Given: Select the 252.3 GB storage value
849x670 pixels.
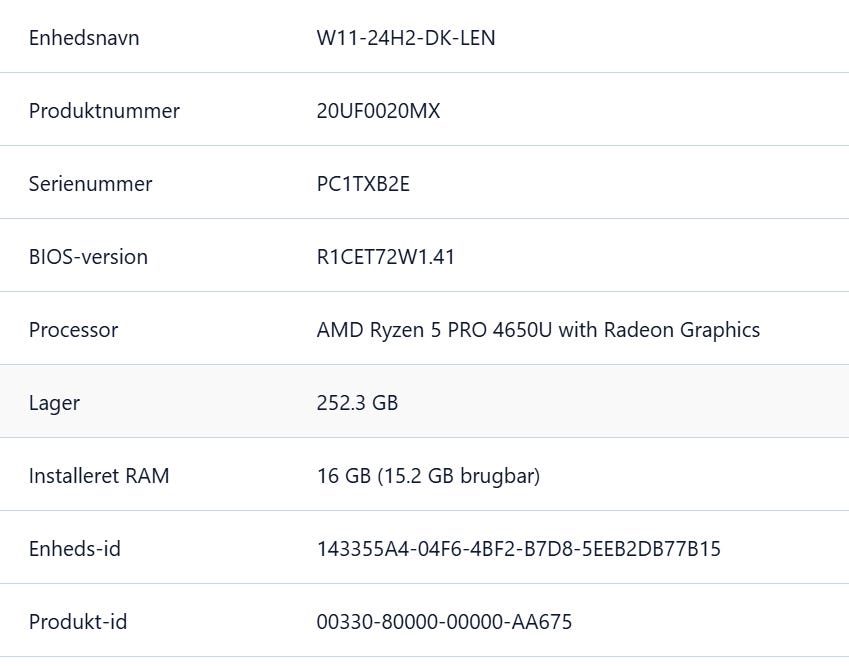Looking at the screenshot, I should click(357, 403).
